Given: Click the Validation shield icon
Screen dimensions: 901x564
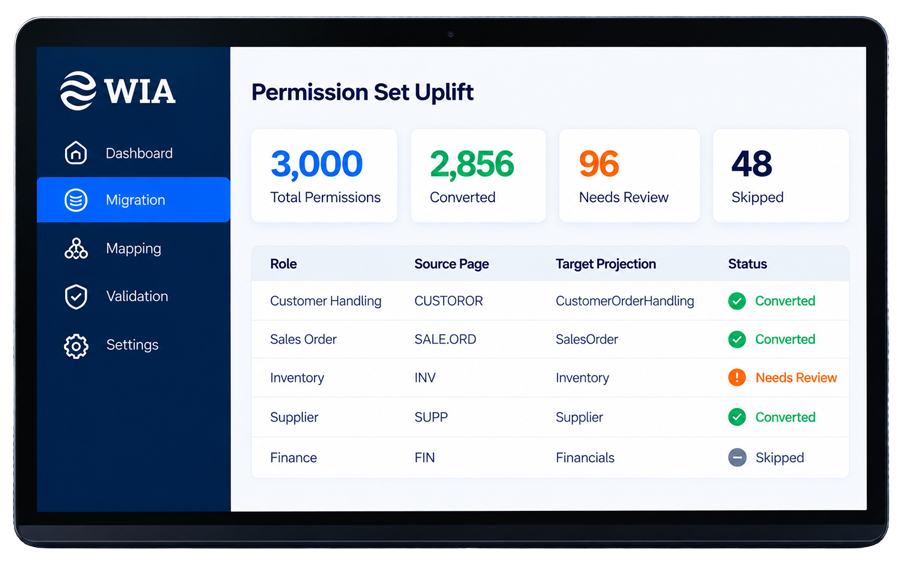Looking at the screenshot, I should coord(76,296).
